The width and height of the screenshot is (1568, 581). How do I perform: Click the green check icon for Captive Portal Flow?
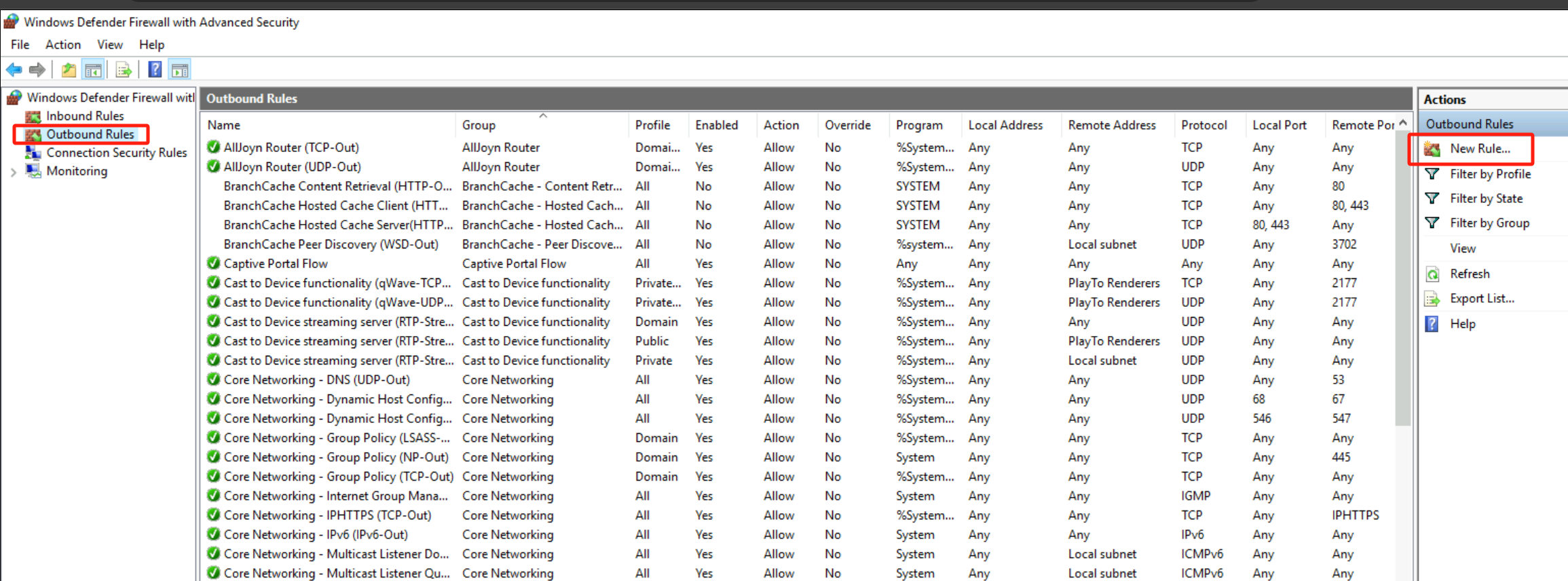[x=214, y=263]
